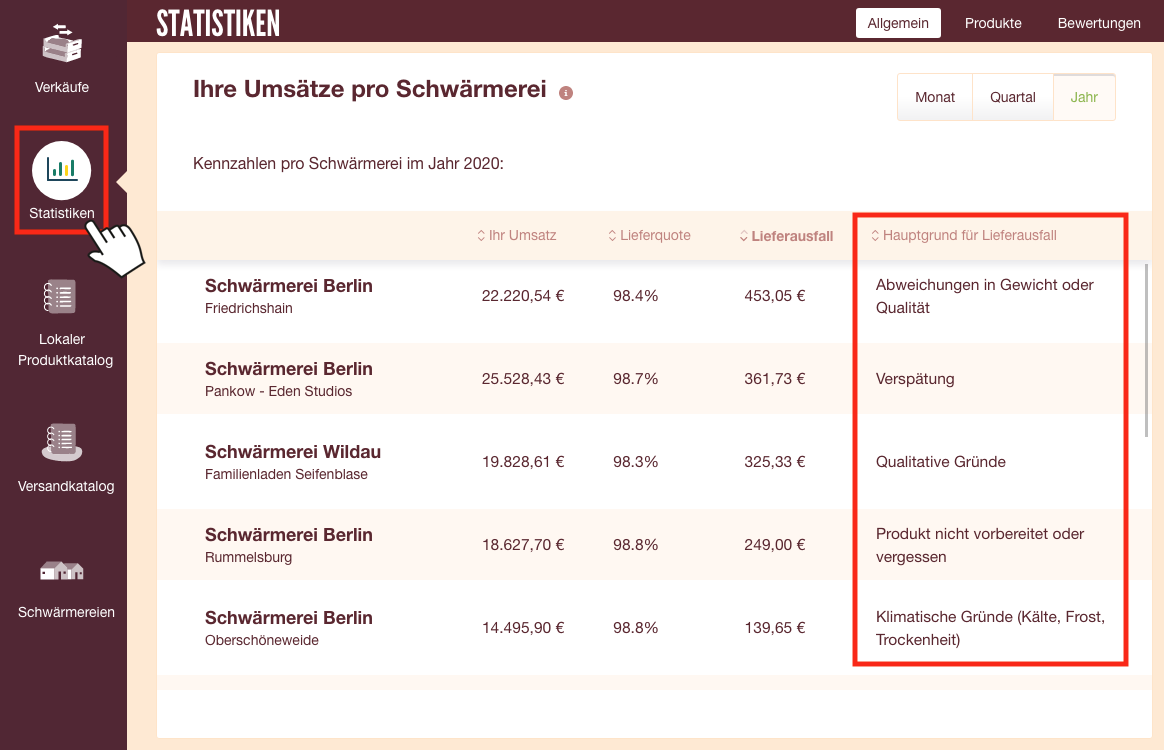Sort by Lieferquote column
This screenshot has width=1164, height=750.
650,235
